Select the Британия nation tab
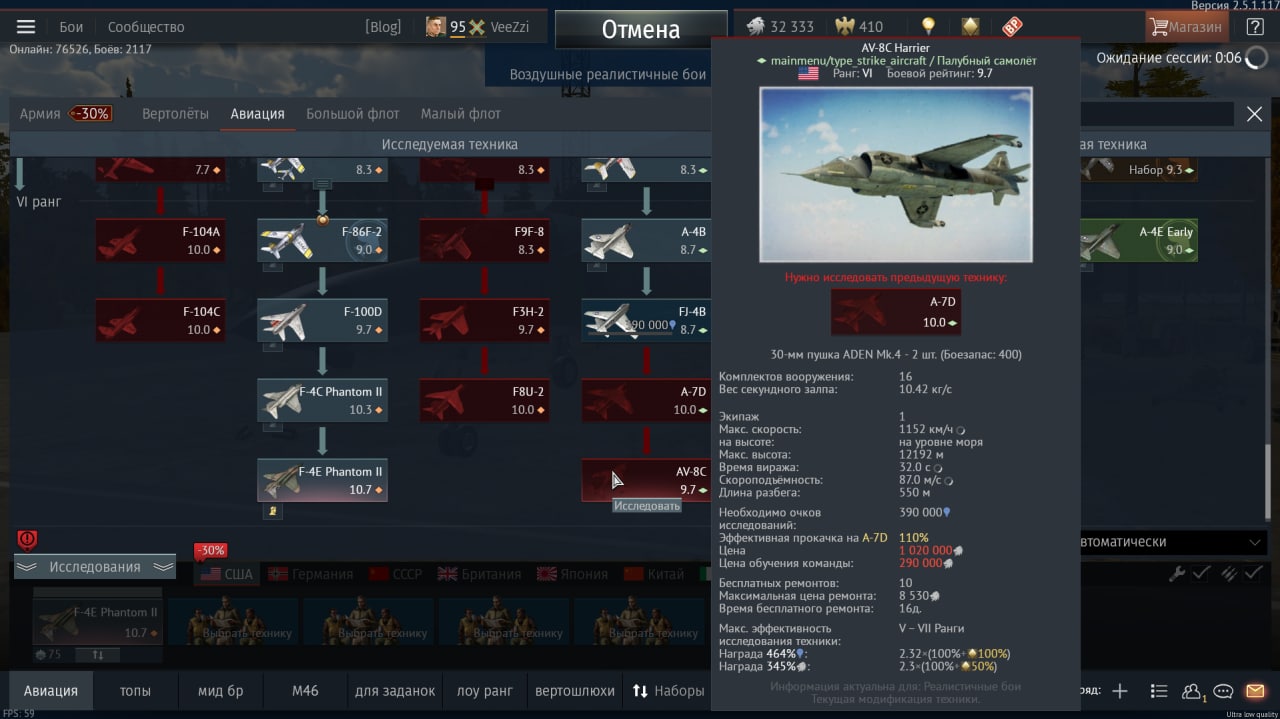 (478, 574)
